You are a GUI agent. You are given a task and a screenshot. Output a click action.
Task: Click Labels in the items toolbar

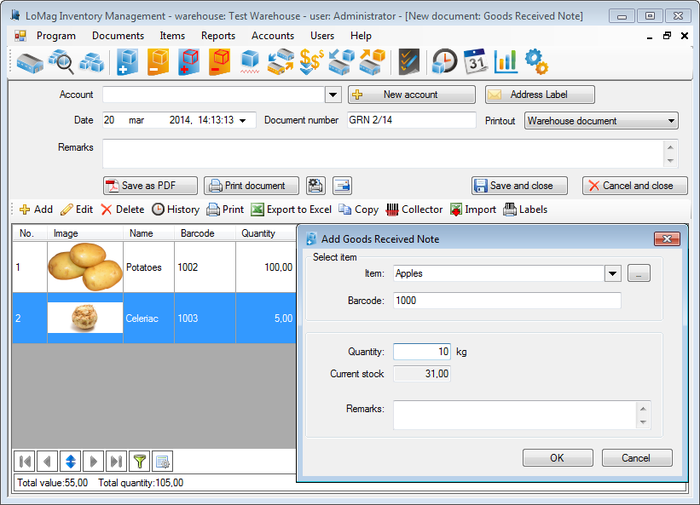(525, 209)
